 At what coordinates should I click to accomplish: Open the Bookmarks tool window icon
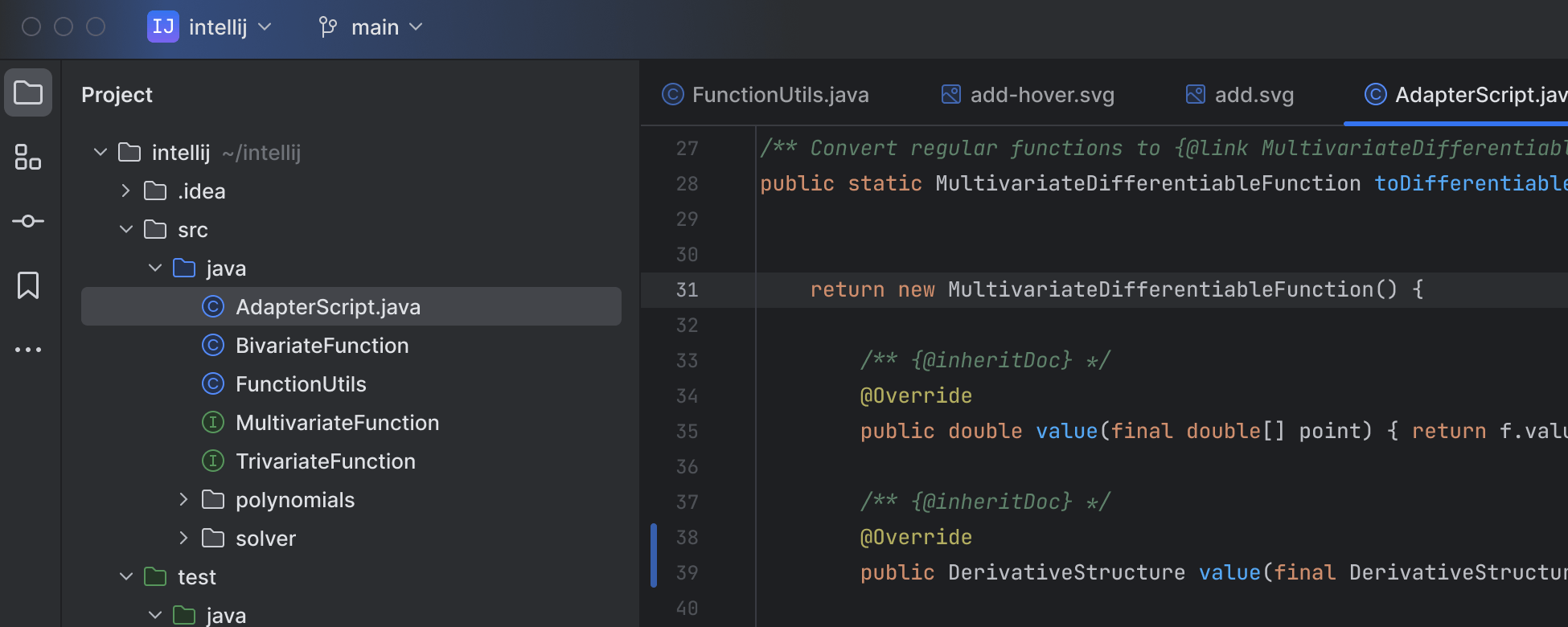tap(28, 285)
